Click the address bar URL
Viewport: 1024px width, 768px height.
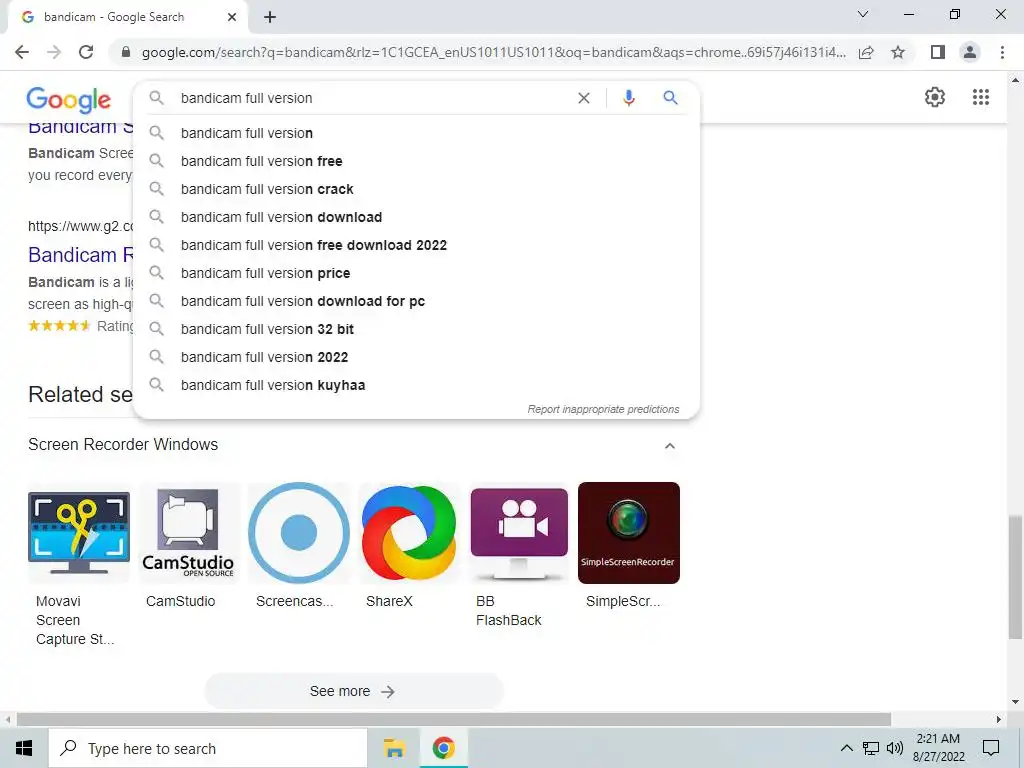click(x=493, y=52)
